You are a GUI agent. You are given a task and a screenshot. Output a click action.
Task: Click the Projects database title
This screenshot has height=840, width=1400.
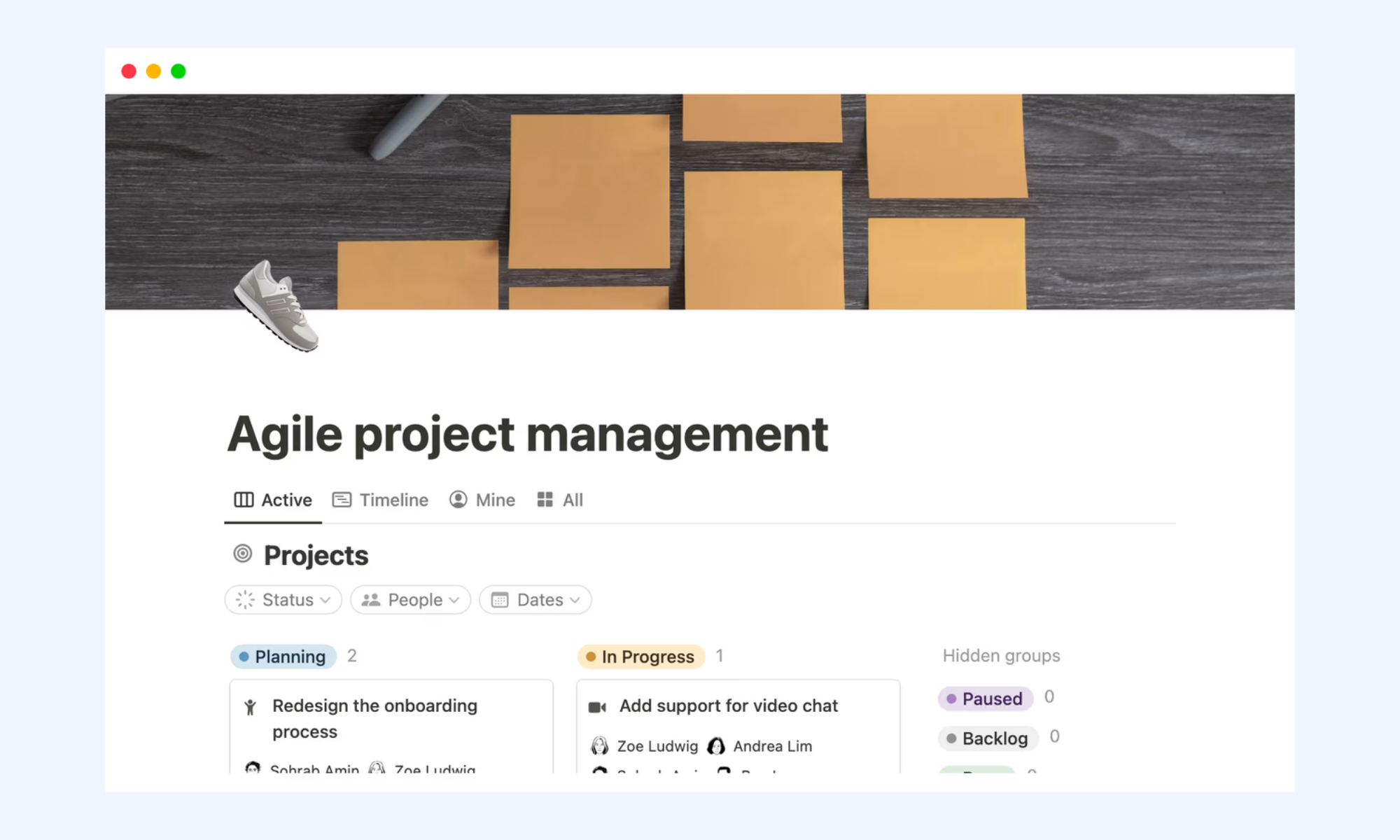click(316, 555)
